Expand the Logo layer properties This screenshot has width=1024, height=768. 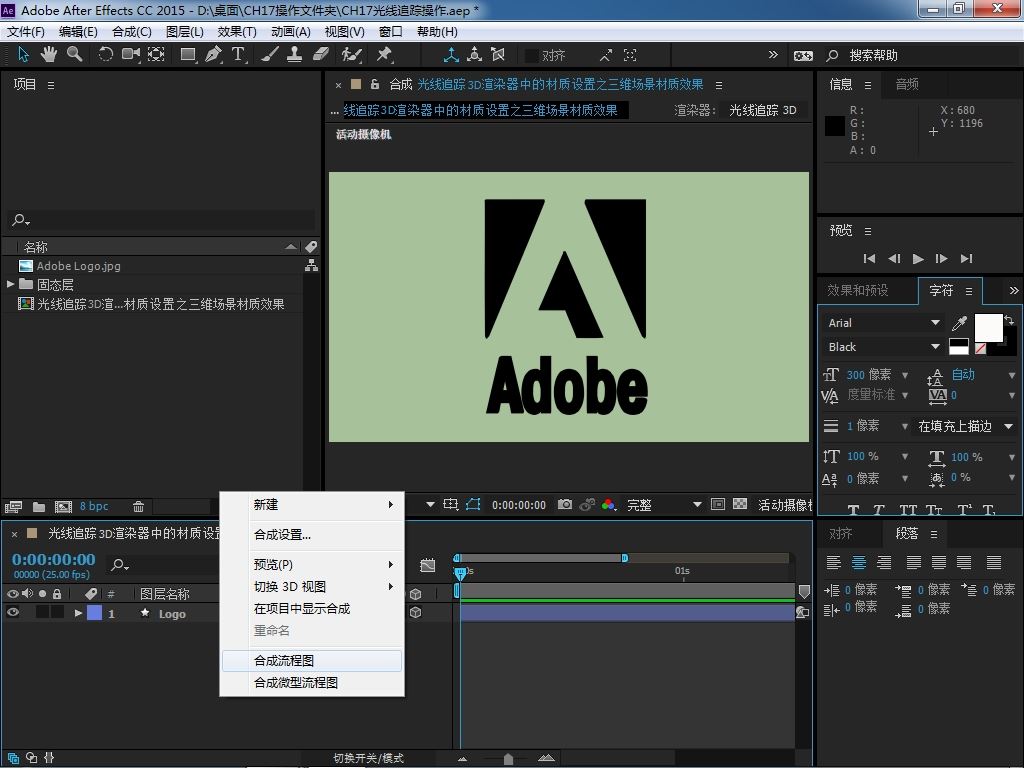[x=78, y=613]
